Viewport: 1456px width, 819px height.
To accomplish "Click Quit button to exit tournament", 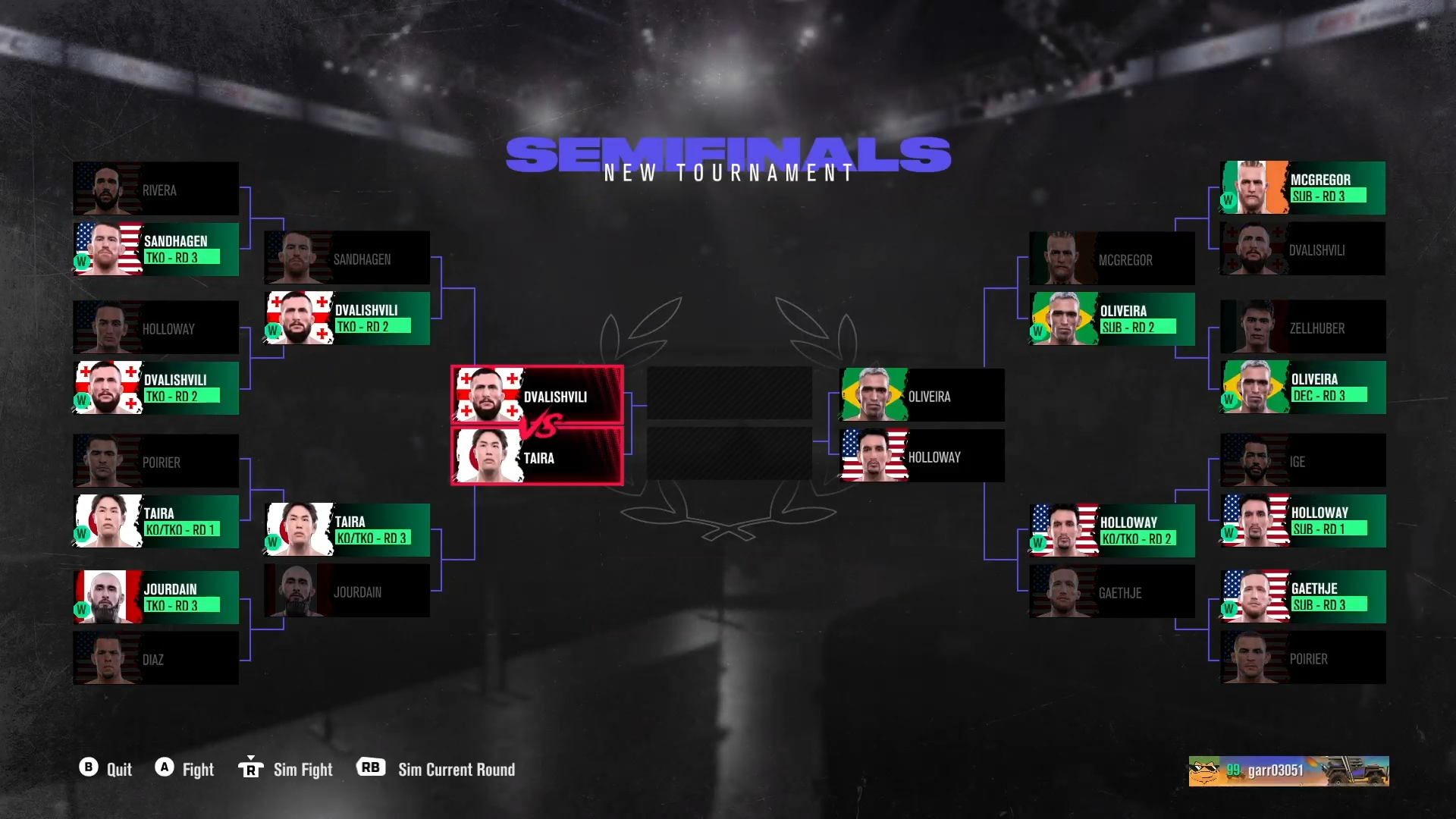I will [x=105, y=769].
